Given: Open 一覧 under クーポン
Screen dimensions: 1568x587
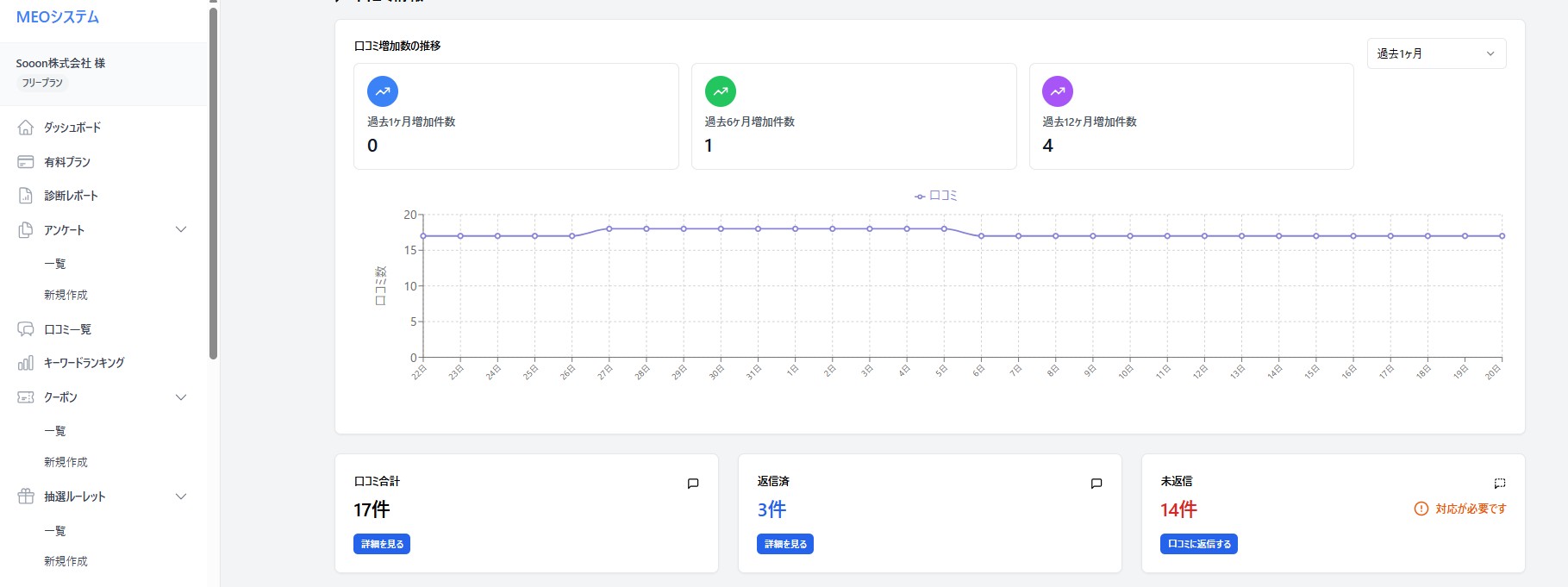Looking at the screenshot, I should [x=55, y=431].
